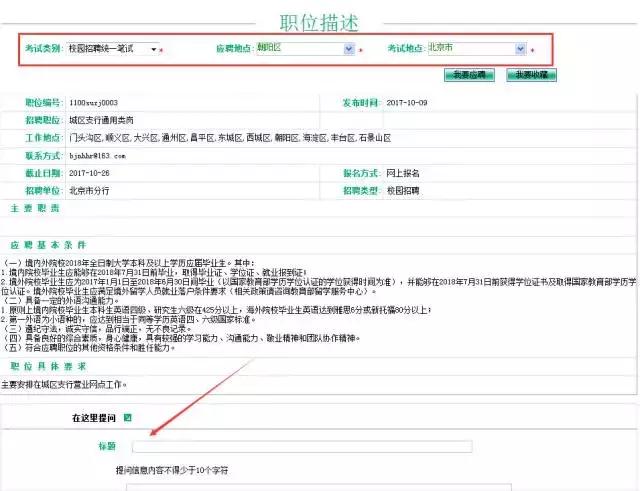
Task: Click inside the question content text area
Action: pos(318,487)
